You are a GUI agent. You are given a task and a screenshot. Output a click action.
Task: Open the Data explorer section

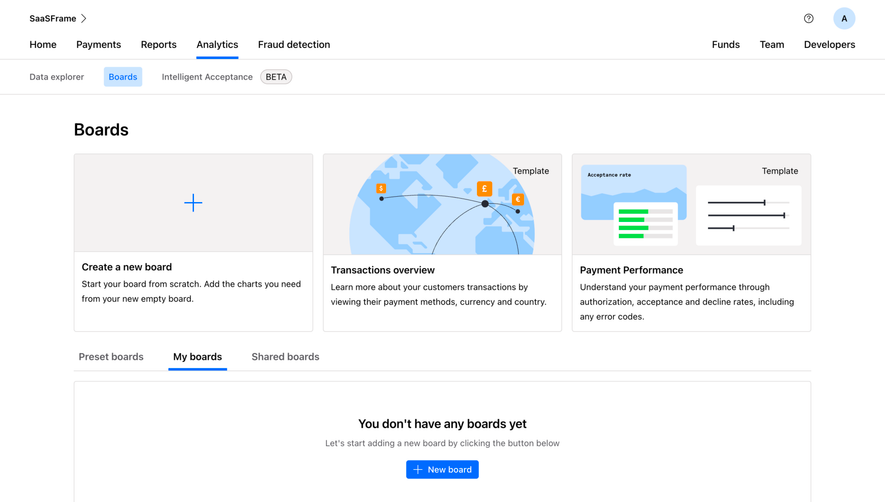point(56,77)
